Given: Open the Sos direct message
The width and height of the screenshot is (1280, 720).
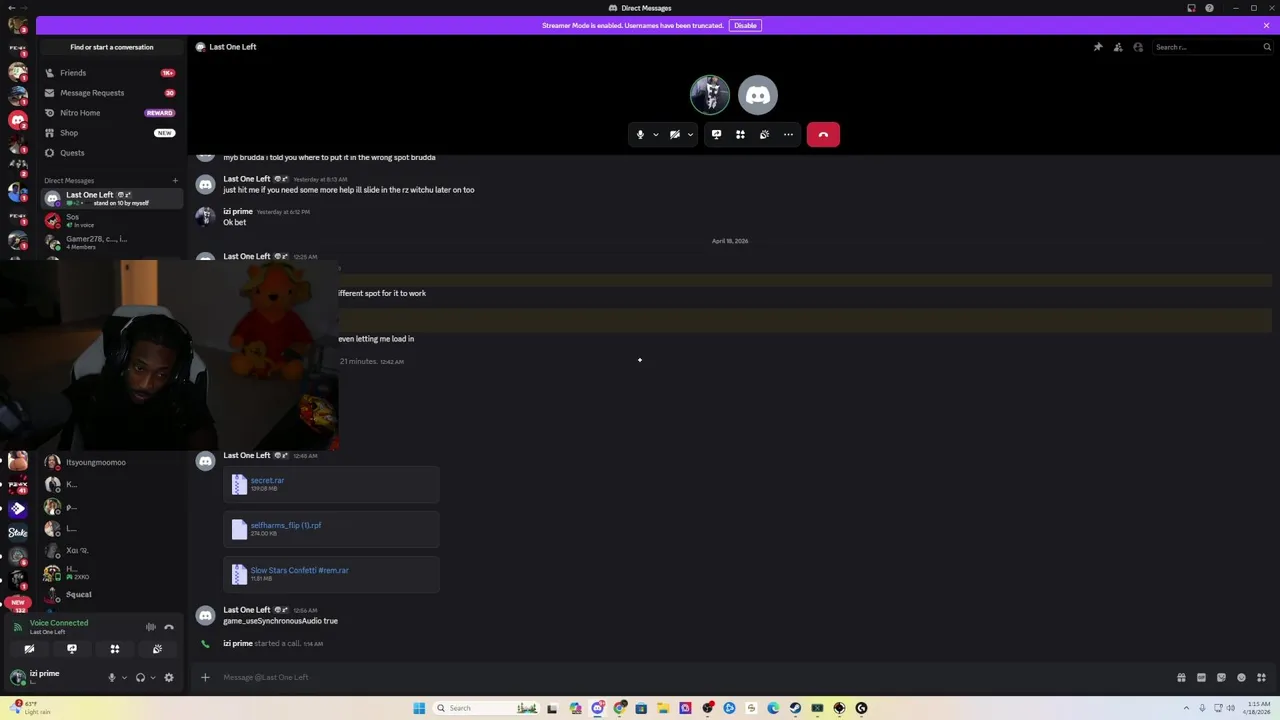Looking at the screenshot, I should click(111, 220).
